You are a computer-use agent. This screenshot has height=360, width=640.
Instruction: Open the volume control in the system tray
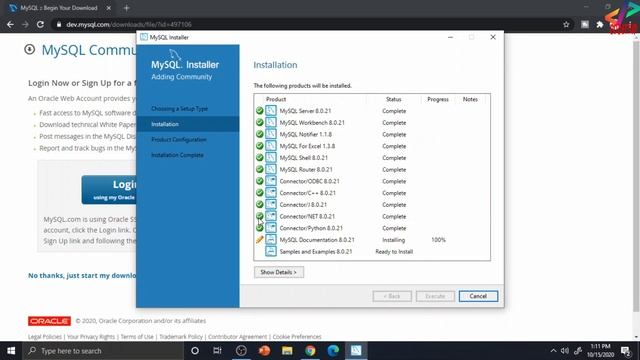(565, 351)
